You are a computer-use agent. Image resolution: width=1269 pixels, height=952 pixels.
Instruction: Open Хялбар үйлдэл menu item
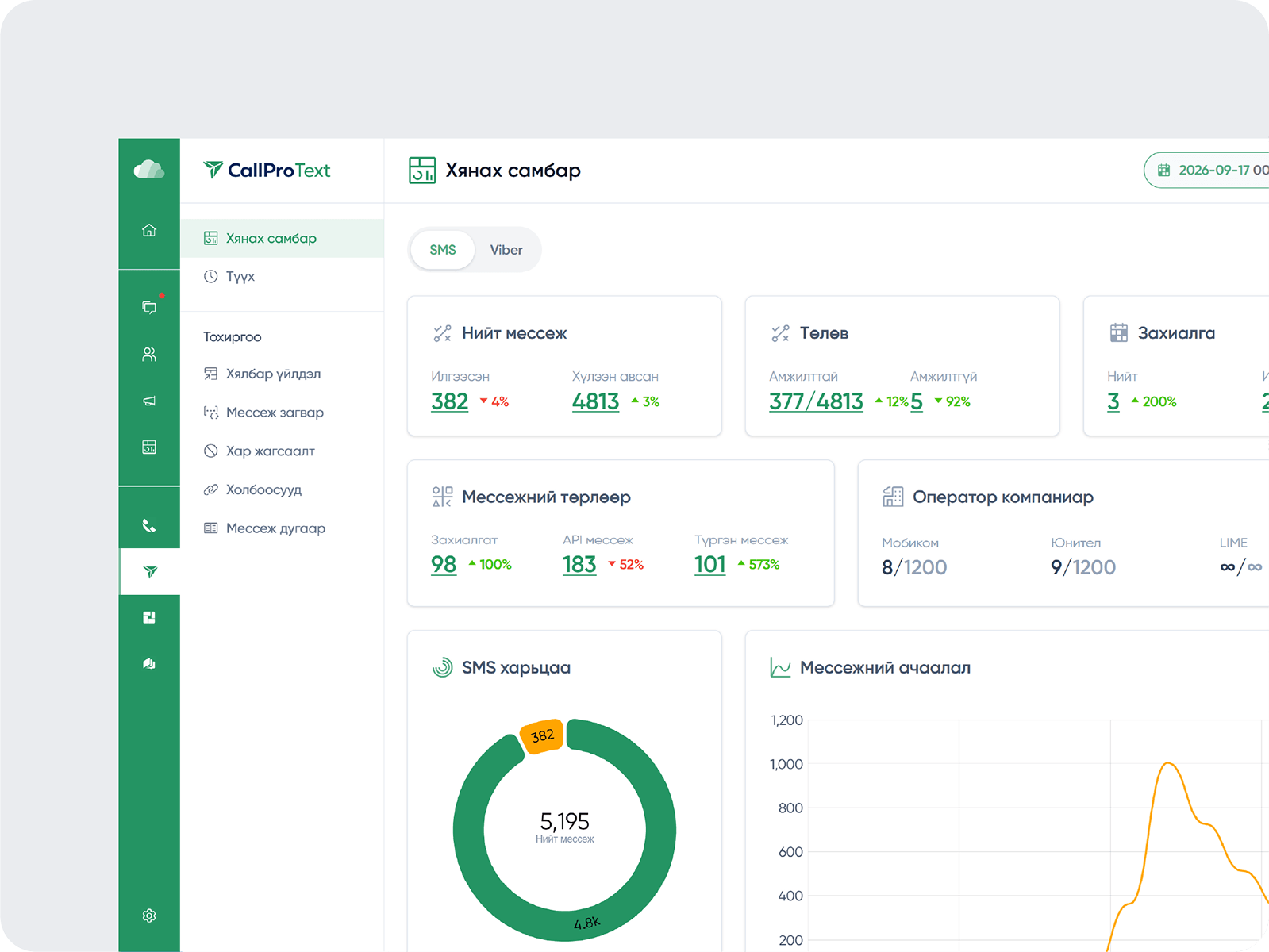point(283,374)
